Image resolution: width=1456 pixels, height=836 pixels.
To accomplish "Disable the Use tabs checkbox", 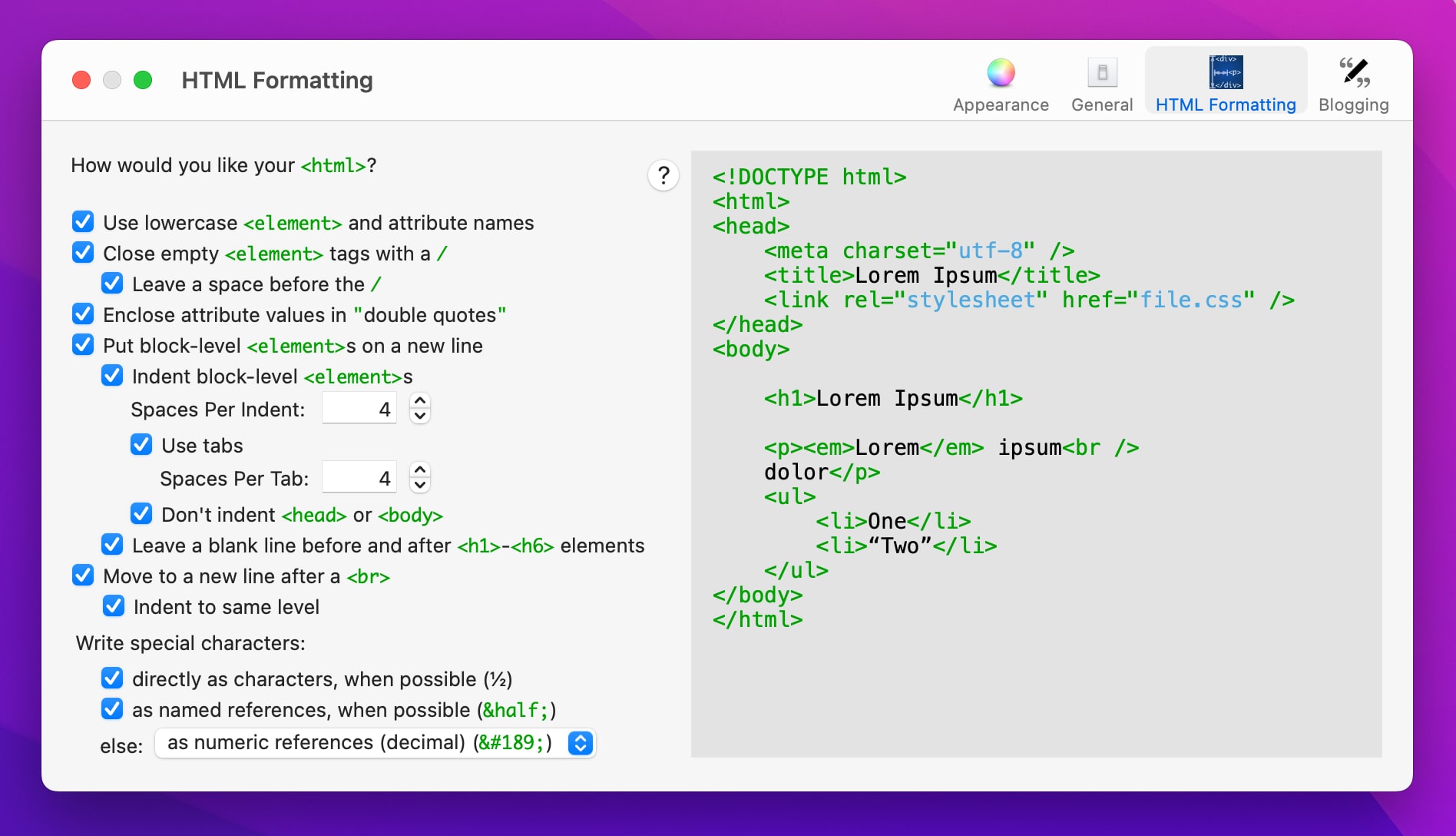I will [141, 445].
